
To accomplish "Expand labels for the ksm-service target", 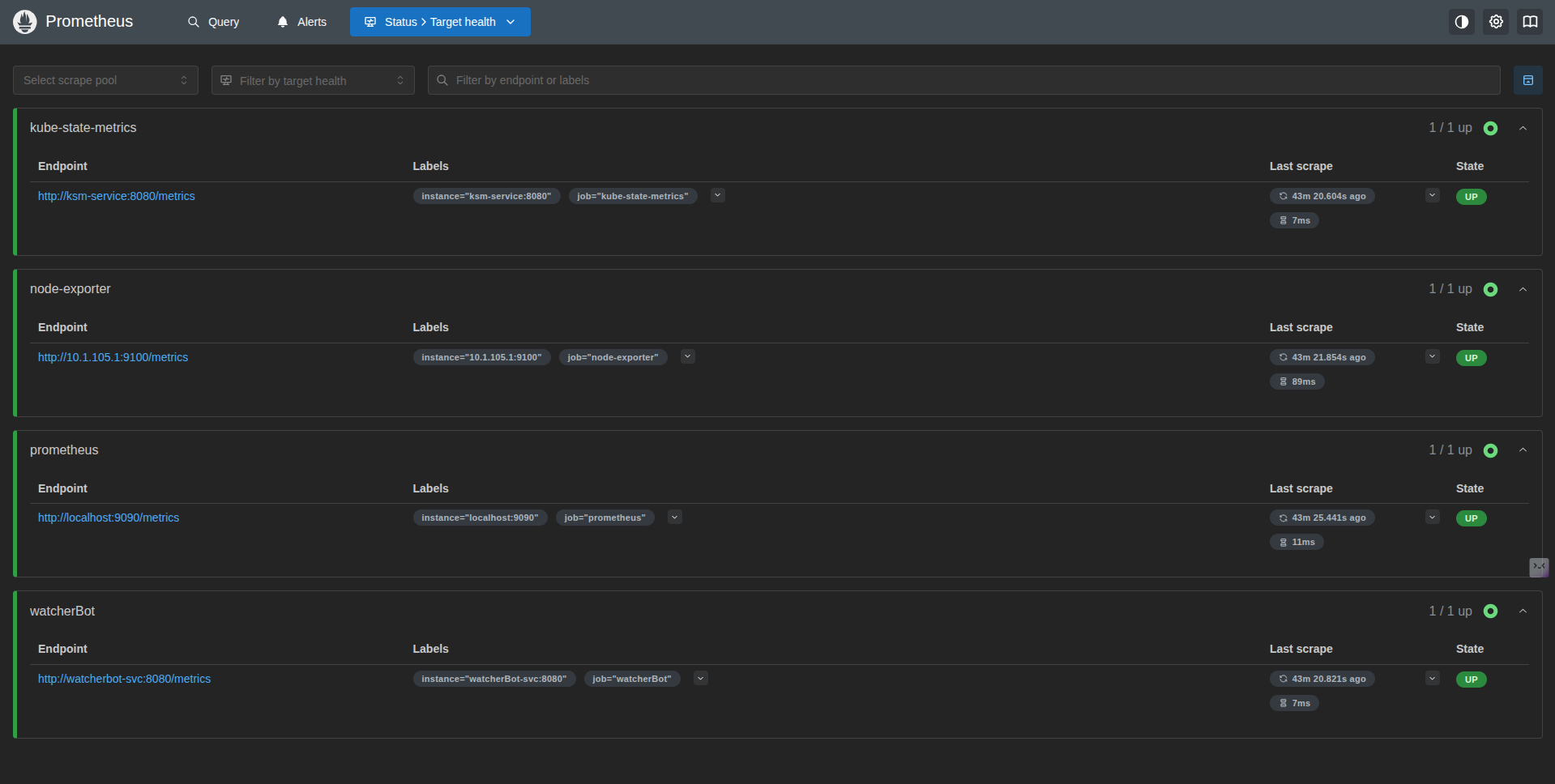I will 717,195.
